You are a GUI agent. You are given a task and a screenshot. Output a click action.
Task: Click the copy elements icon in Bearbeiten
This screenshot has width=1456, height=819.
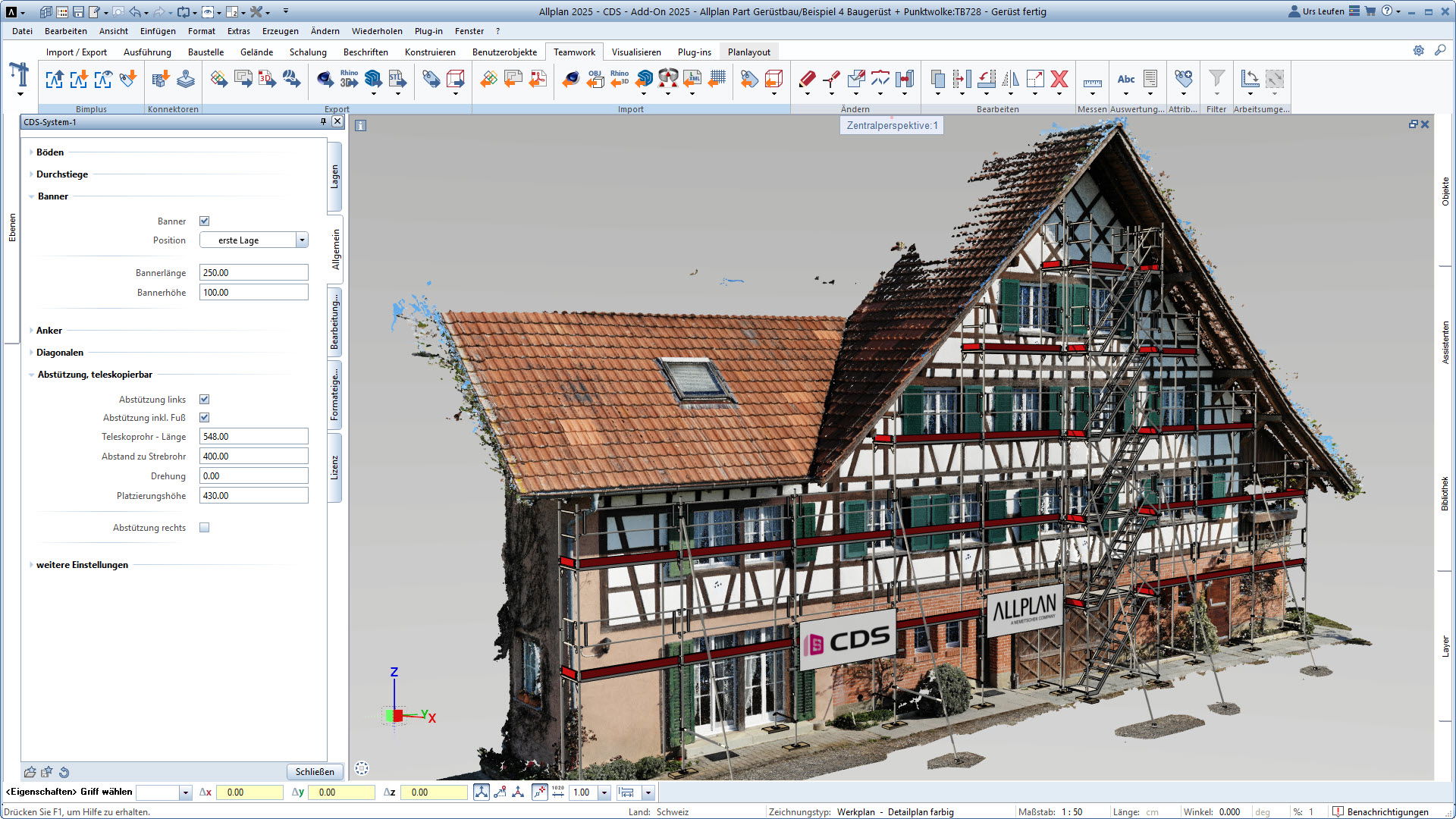938,79
